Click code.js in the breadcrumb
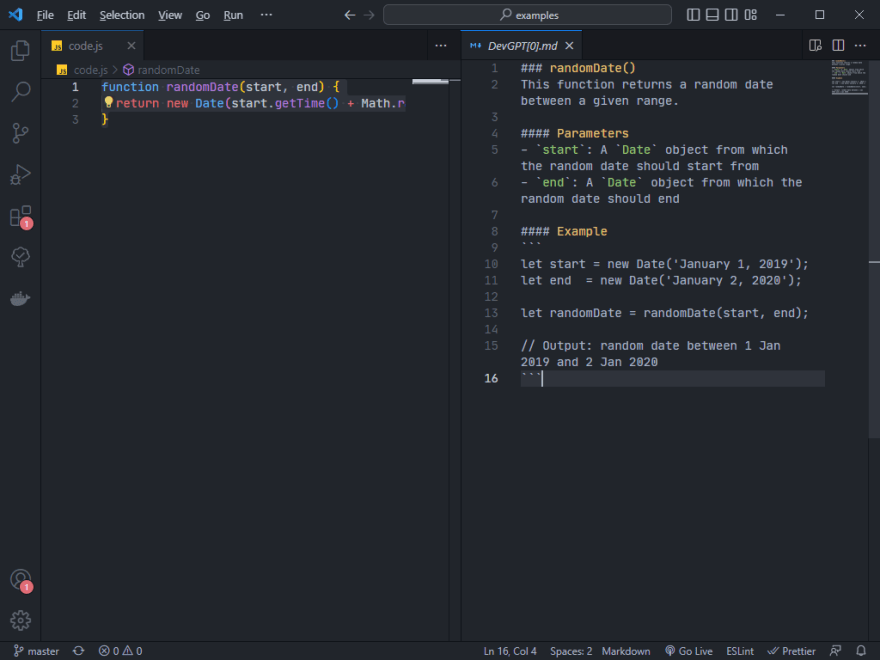Viewport: 880px width, 660px height. [90, 70]
